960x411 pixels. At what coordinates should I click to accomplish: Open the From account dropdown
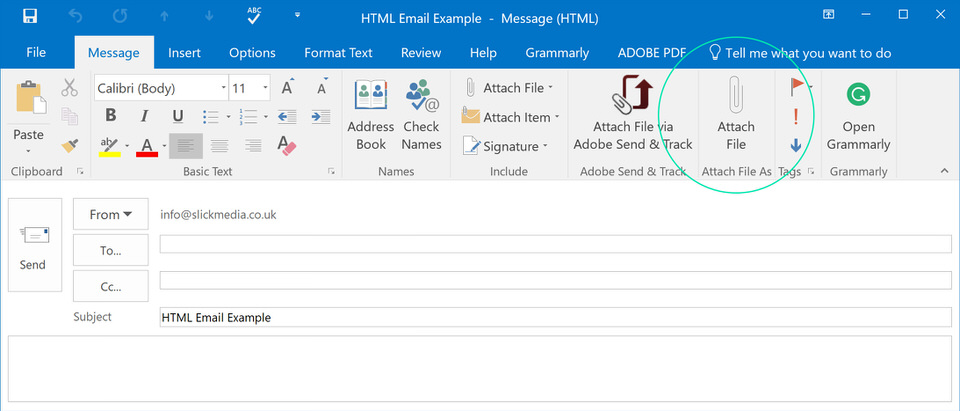tap(110, 214)
